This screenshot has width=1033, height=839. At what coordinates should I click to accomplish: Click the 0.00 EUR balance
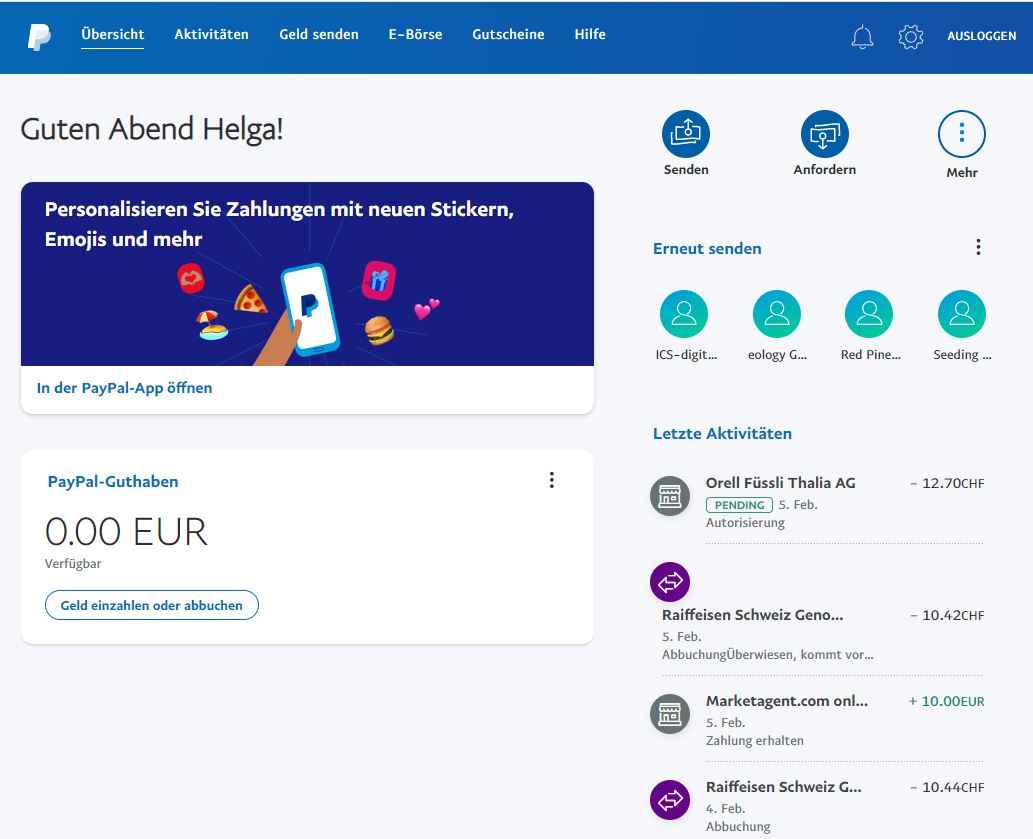(126, 531)
